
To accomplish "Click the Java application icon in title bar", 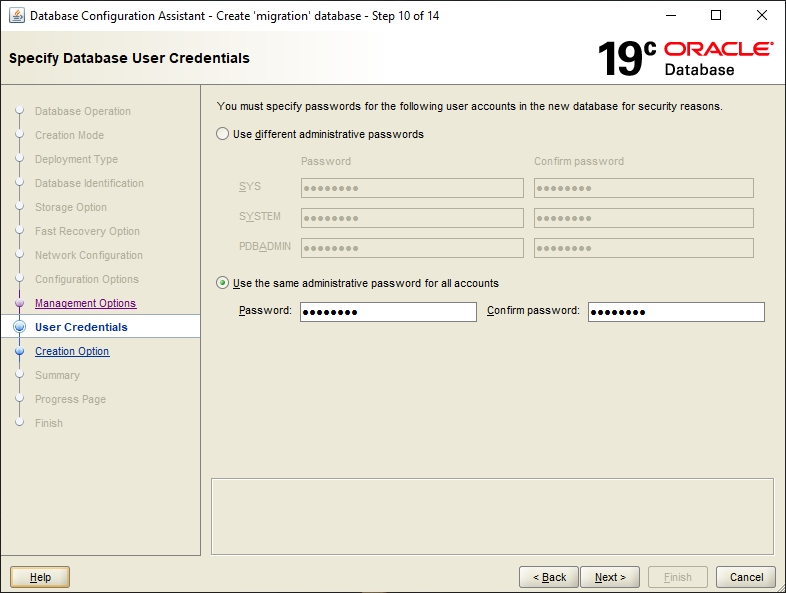I will point(16,16).
